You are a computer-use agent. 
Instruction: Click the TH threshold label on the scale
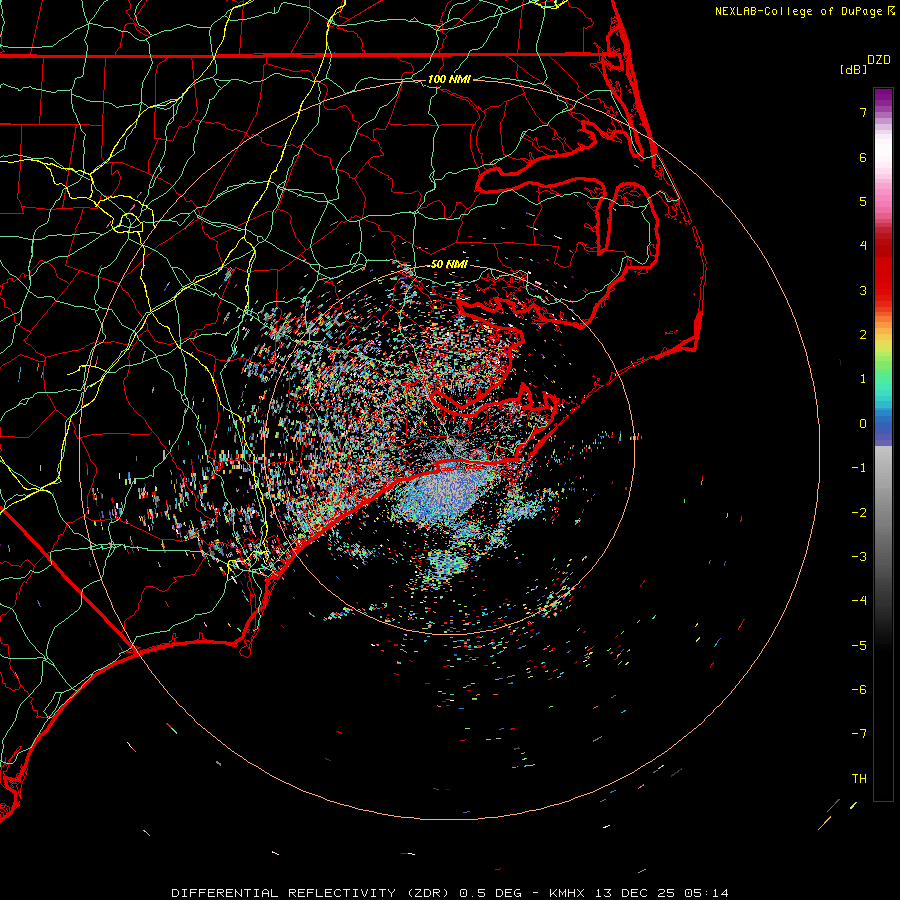click(x=859, y=779)
